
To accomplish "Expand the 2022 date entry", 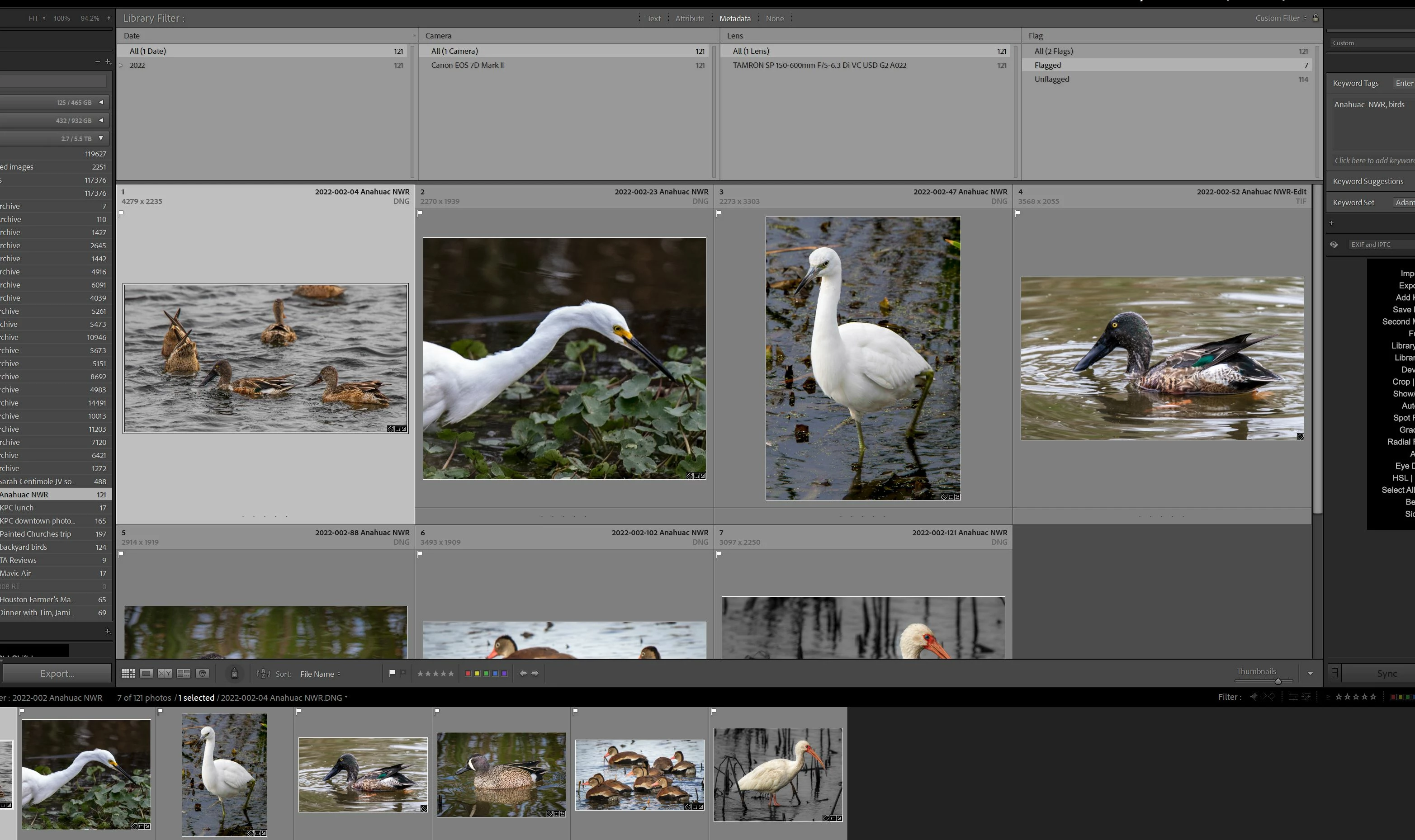I will coord(121,65).
